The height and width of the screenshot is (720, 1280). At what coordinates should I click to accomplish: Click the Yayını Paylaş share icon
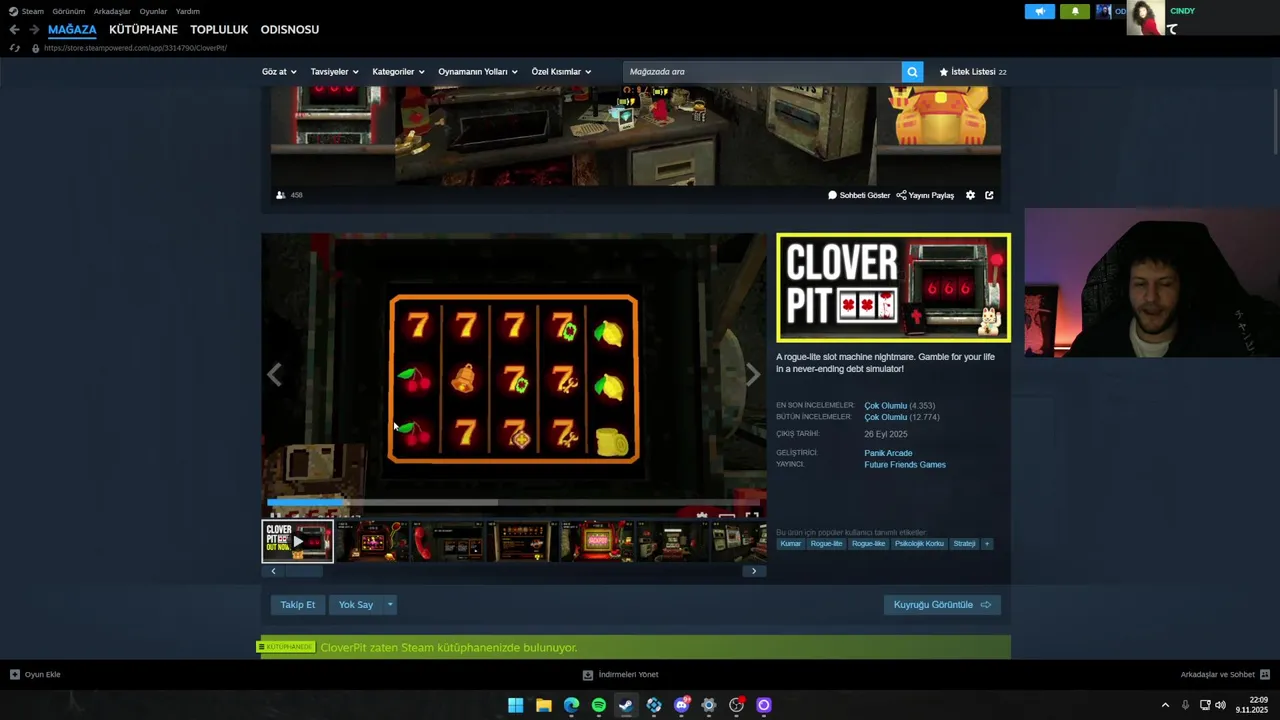click(901, 195)
